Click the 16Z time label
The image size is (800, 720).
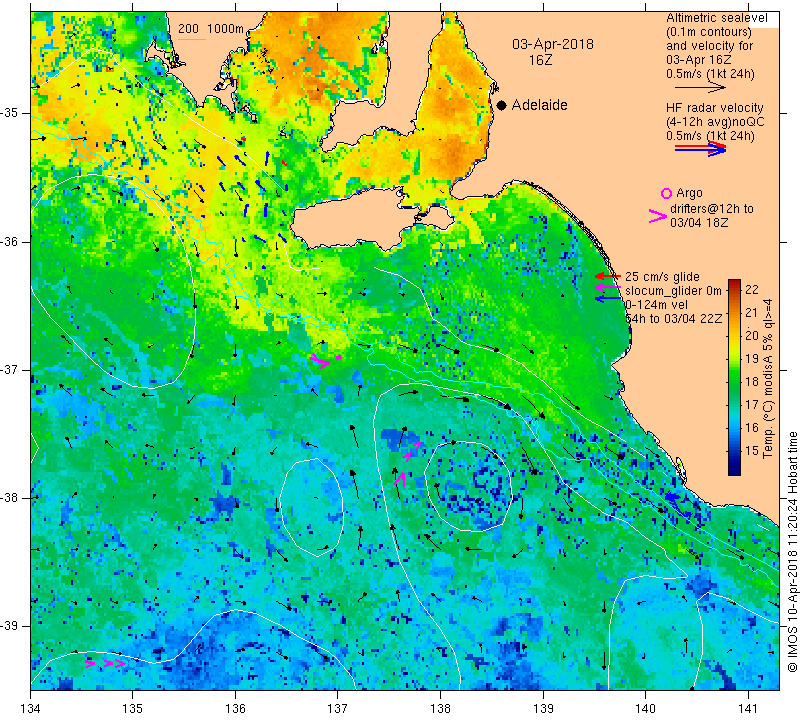click(540, 60)
